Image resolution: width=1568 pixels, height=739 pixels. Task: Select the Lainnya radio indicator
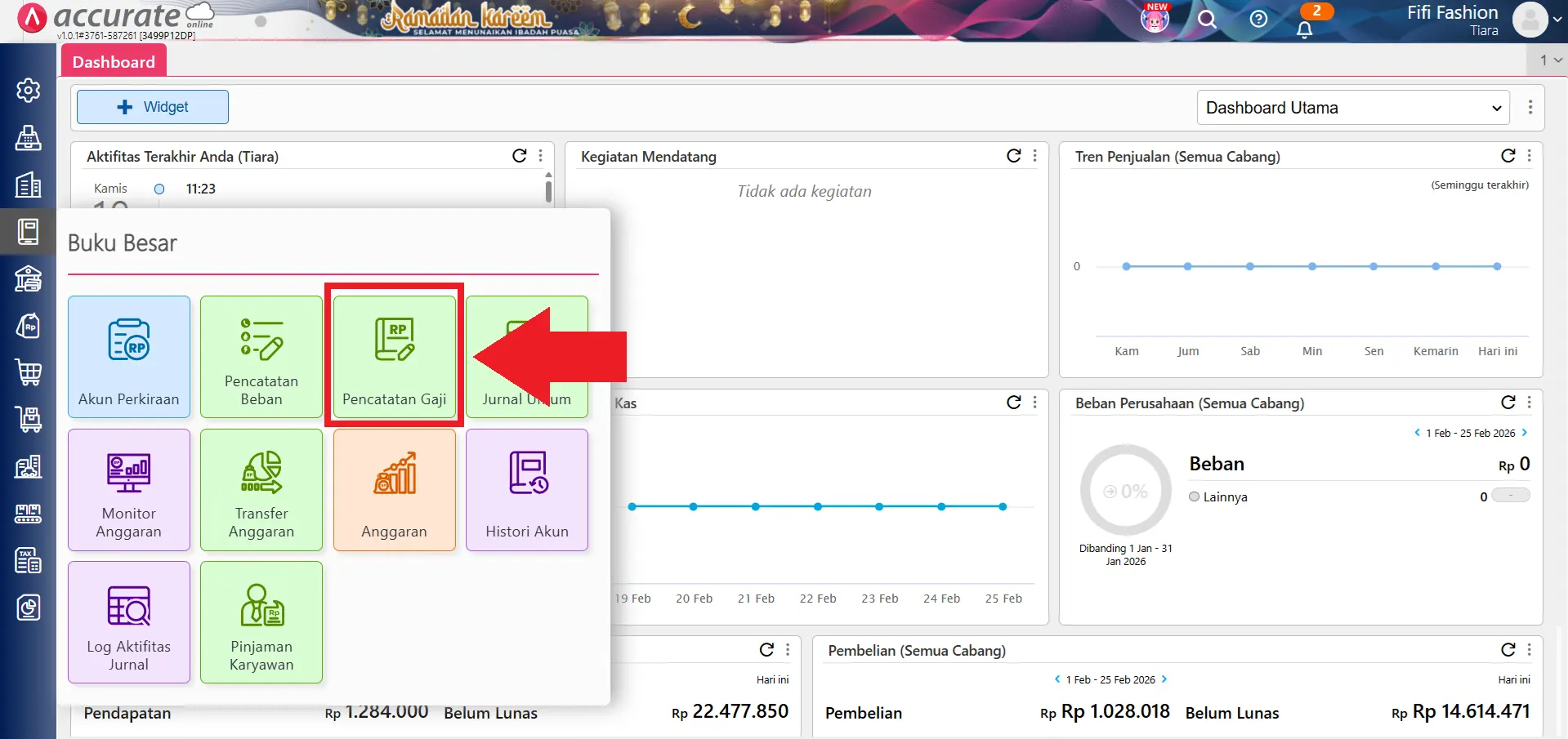1195,496
